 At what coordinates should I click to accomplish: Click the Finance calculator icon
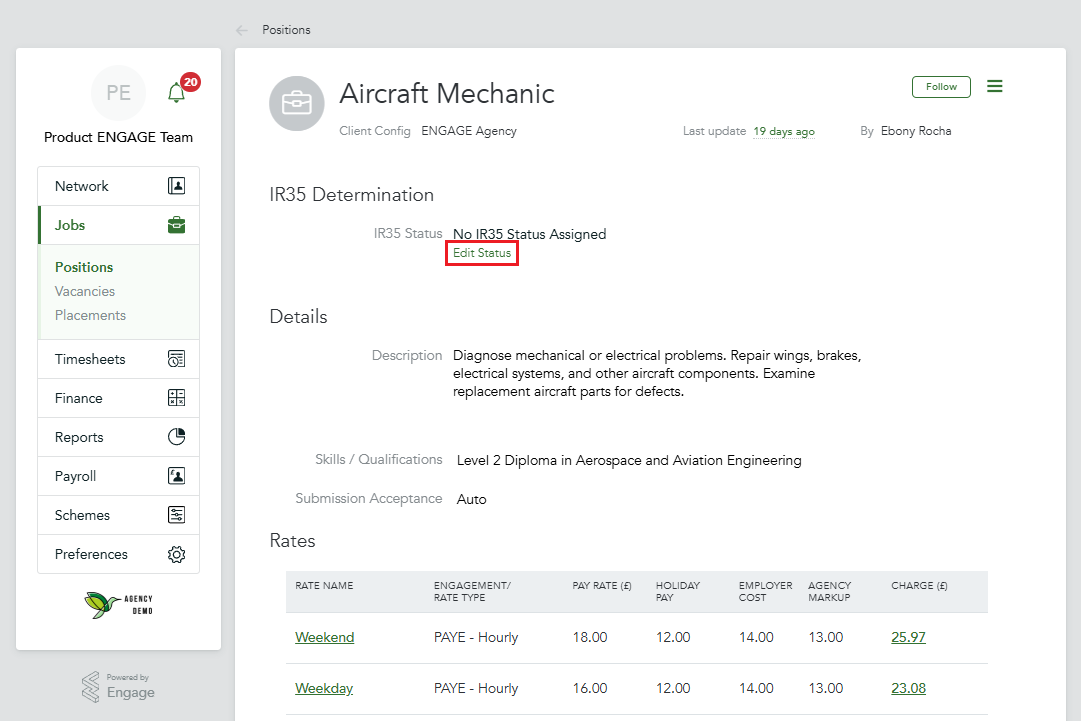coord(176,398)
